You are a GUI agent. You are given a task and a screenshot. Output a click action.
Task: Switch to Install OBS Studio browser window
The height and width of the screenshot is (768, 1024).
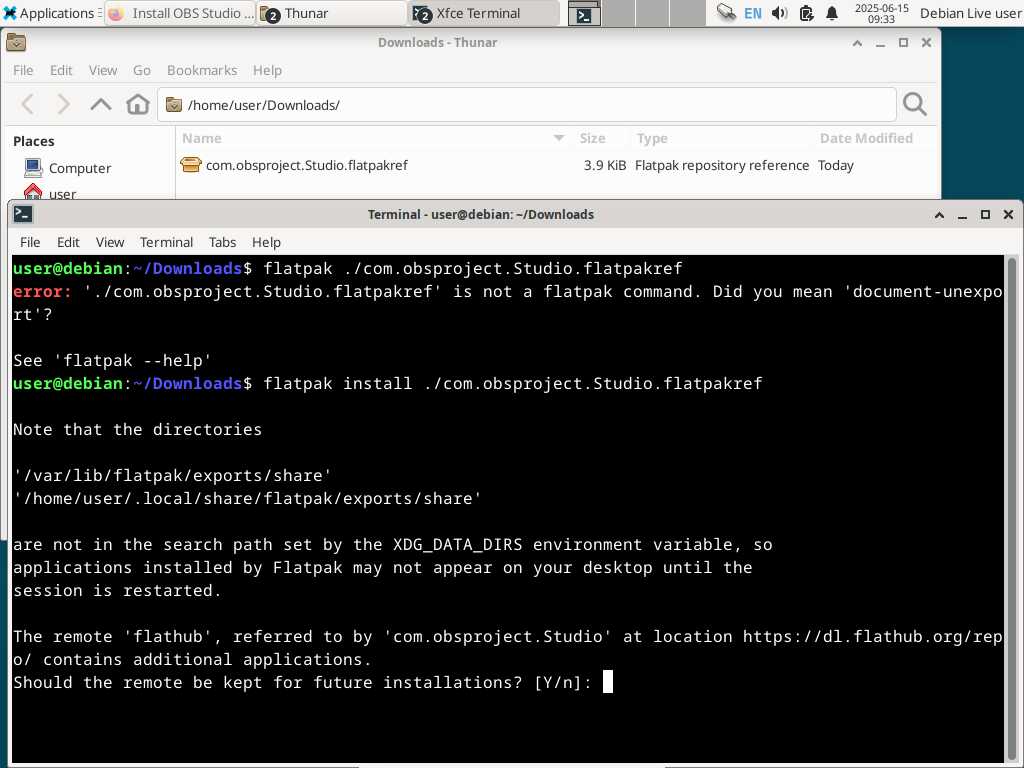[180, 13]
